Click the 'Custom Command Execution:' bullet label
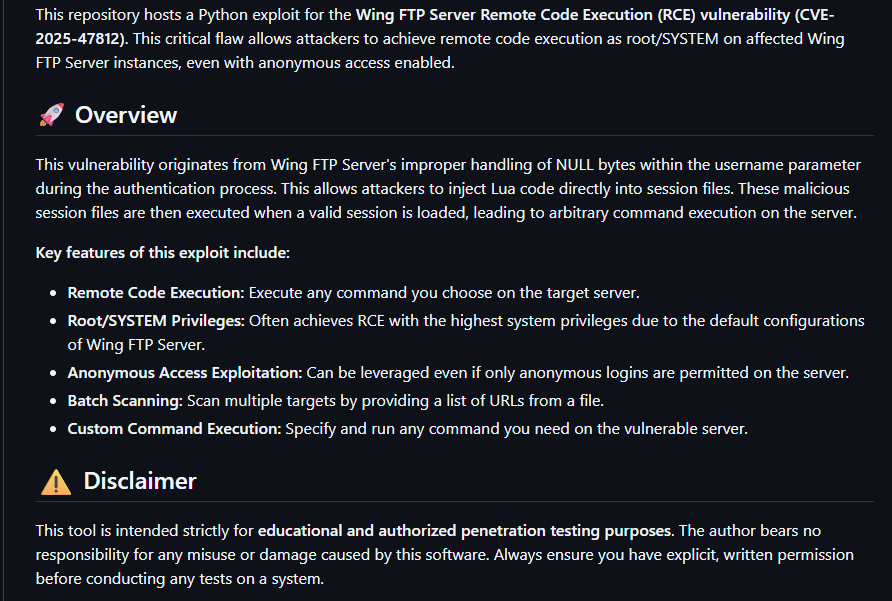This screenshot has height=601, width=892. coord(174,429)
